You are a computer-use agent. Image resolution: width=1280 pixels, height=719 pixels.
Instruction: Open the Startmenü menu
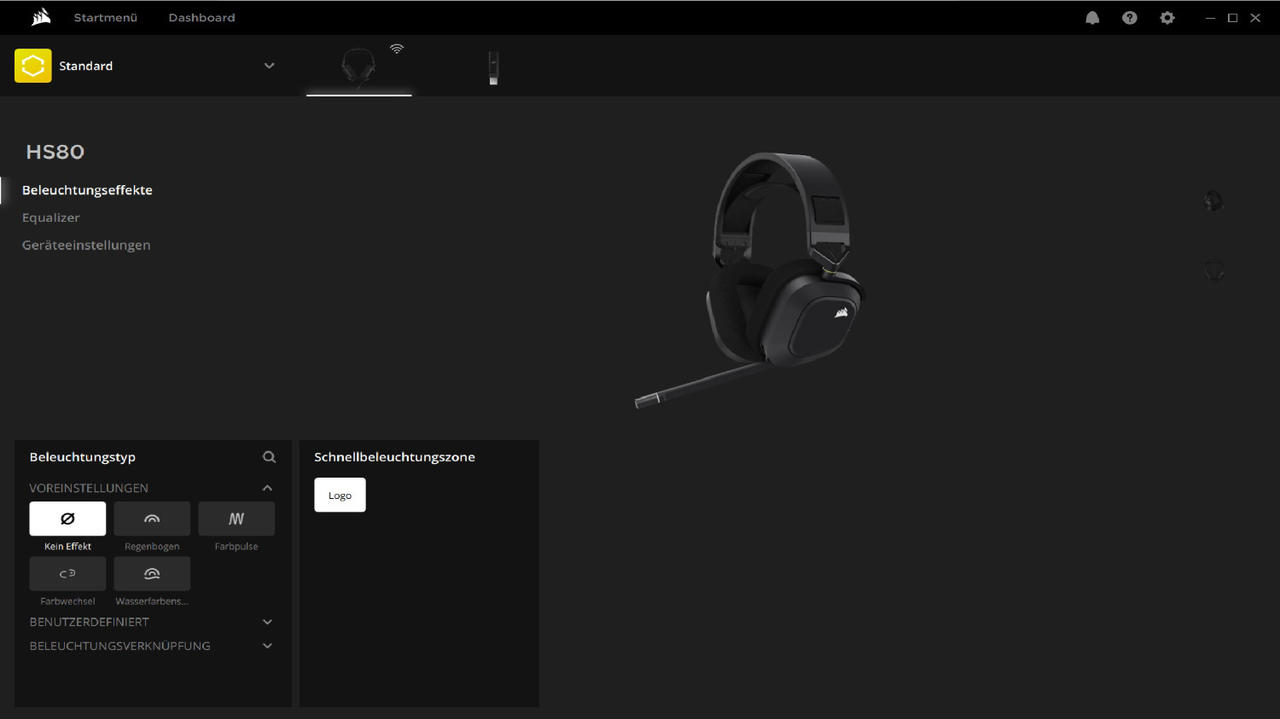click(105, 18)
